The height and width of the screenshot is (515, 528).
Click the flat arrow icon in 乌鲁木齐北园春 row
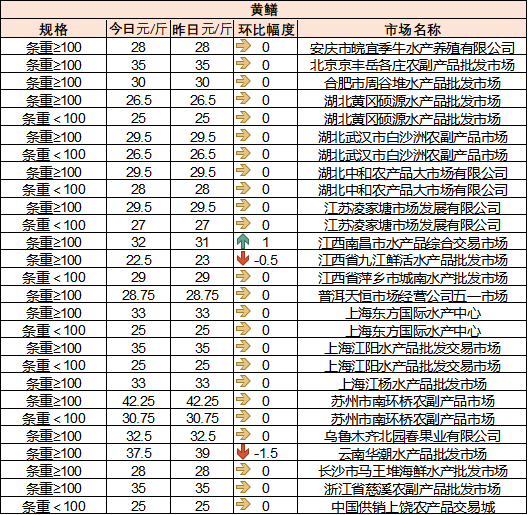point(243,434)
